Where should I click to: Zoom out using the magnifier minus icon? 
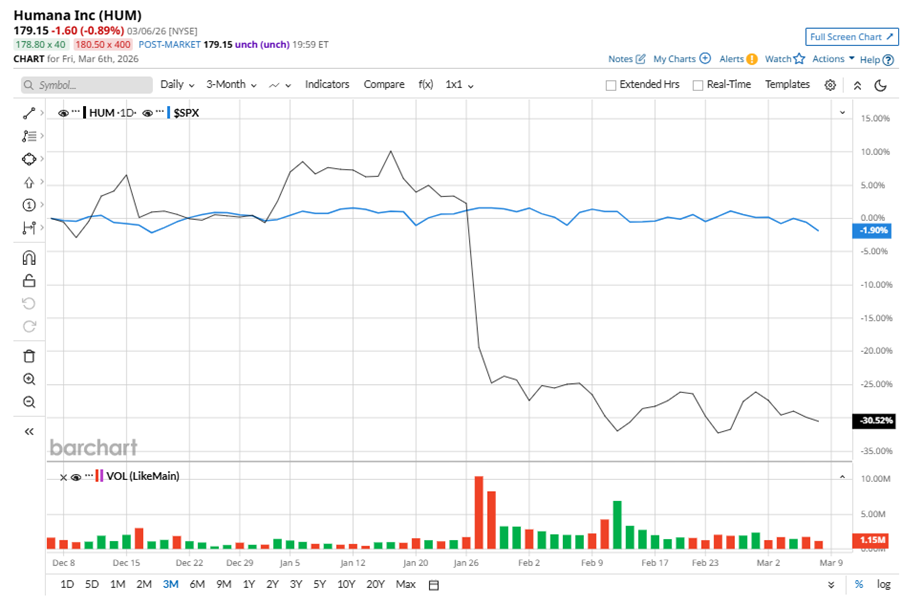[29, 402]
